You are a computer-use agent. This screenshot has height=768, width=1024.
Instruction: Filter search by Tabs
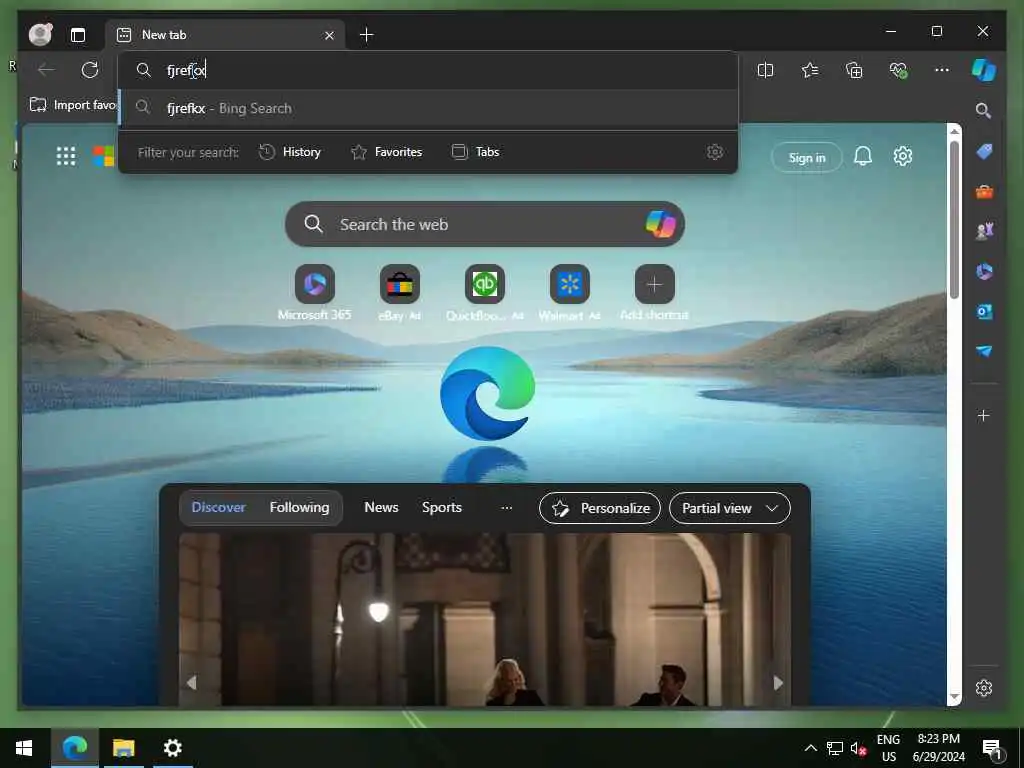[475, 152]
